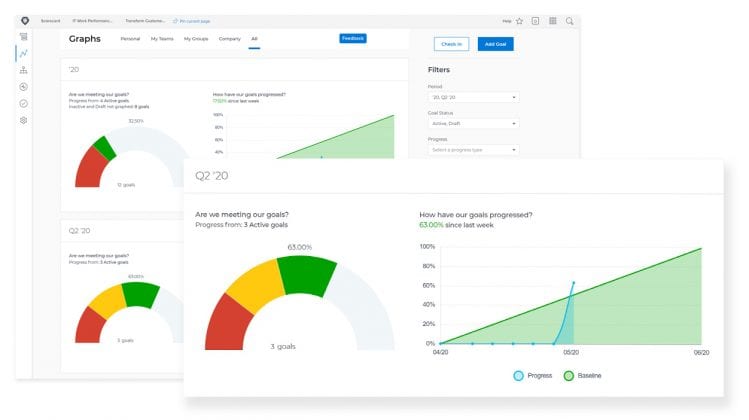Toggle the Baseline legend circle
Viewport: 749px width, 420px height.
pos(568,376)
